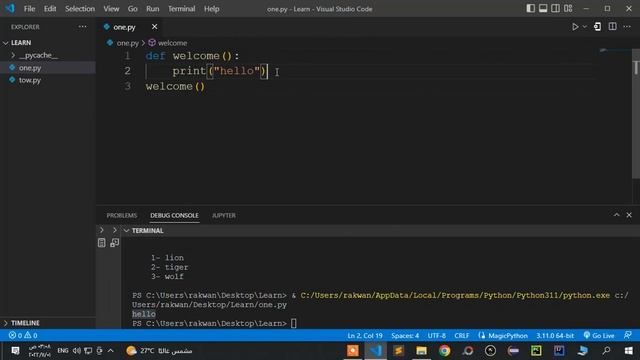Click the terminal list icon left of output
Viewport: 640px width, 360px height.
point(102,243)
